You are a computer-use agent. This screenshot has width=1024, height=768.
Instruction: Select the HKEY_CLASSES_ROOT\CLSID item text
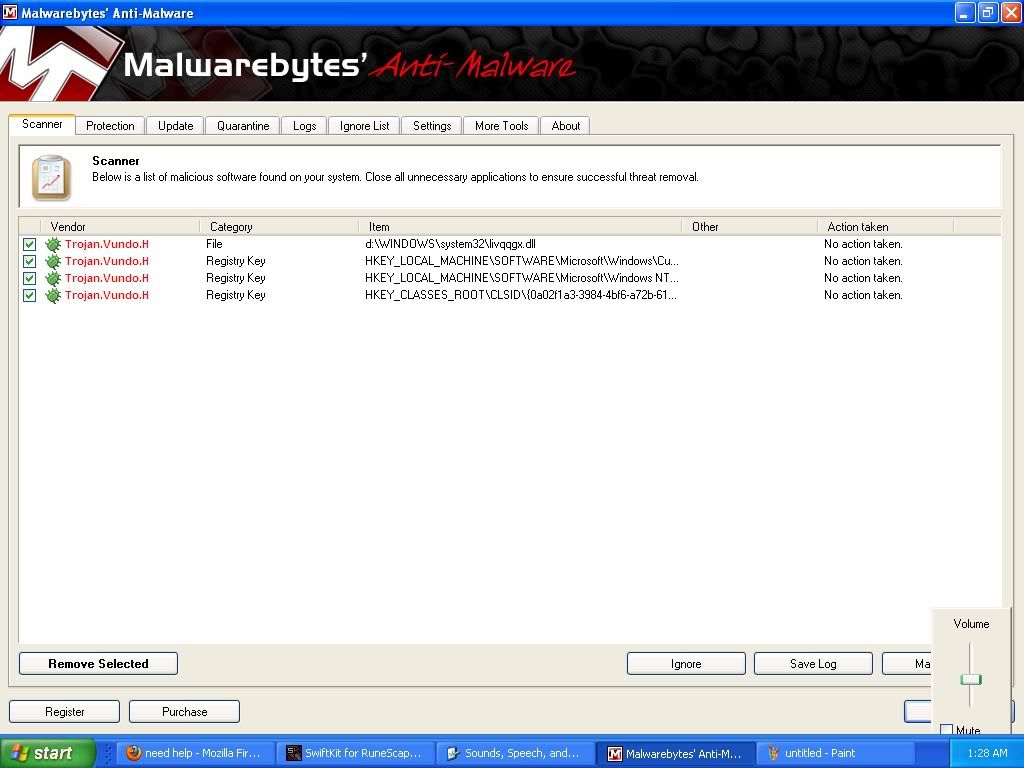[520, 295]
